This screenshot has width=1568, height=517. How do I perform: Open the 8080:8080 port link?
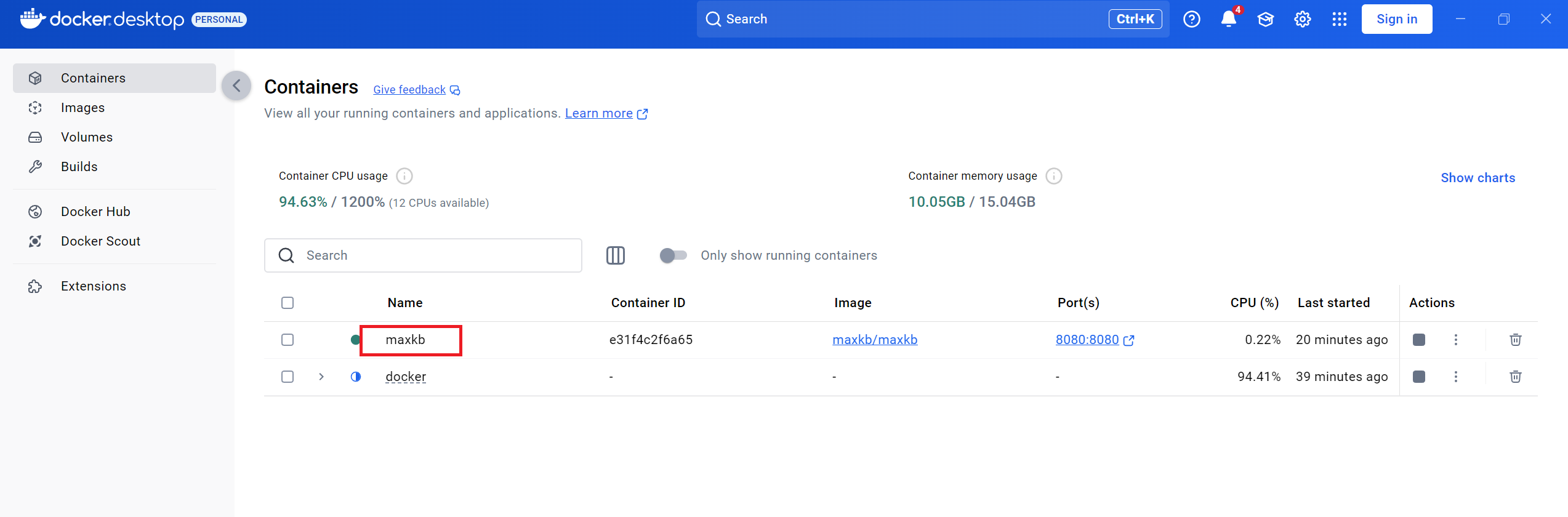tap(1087, 340)
